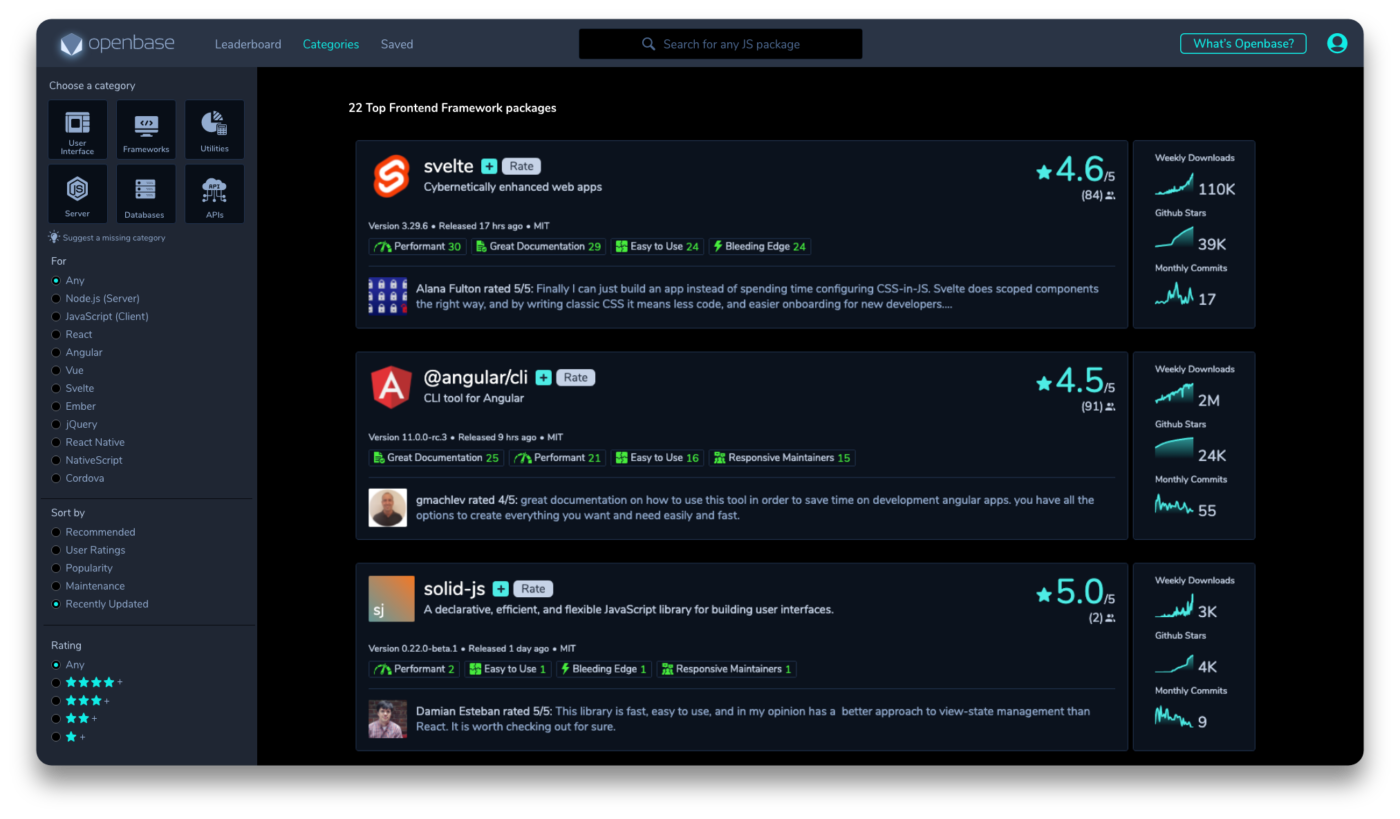Sort by Recommended
This screenshot has width=1400, height=819.
point(93,533)
